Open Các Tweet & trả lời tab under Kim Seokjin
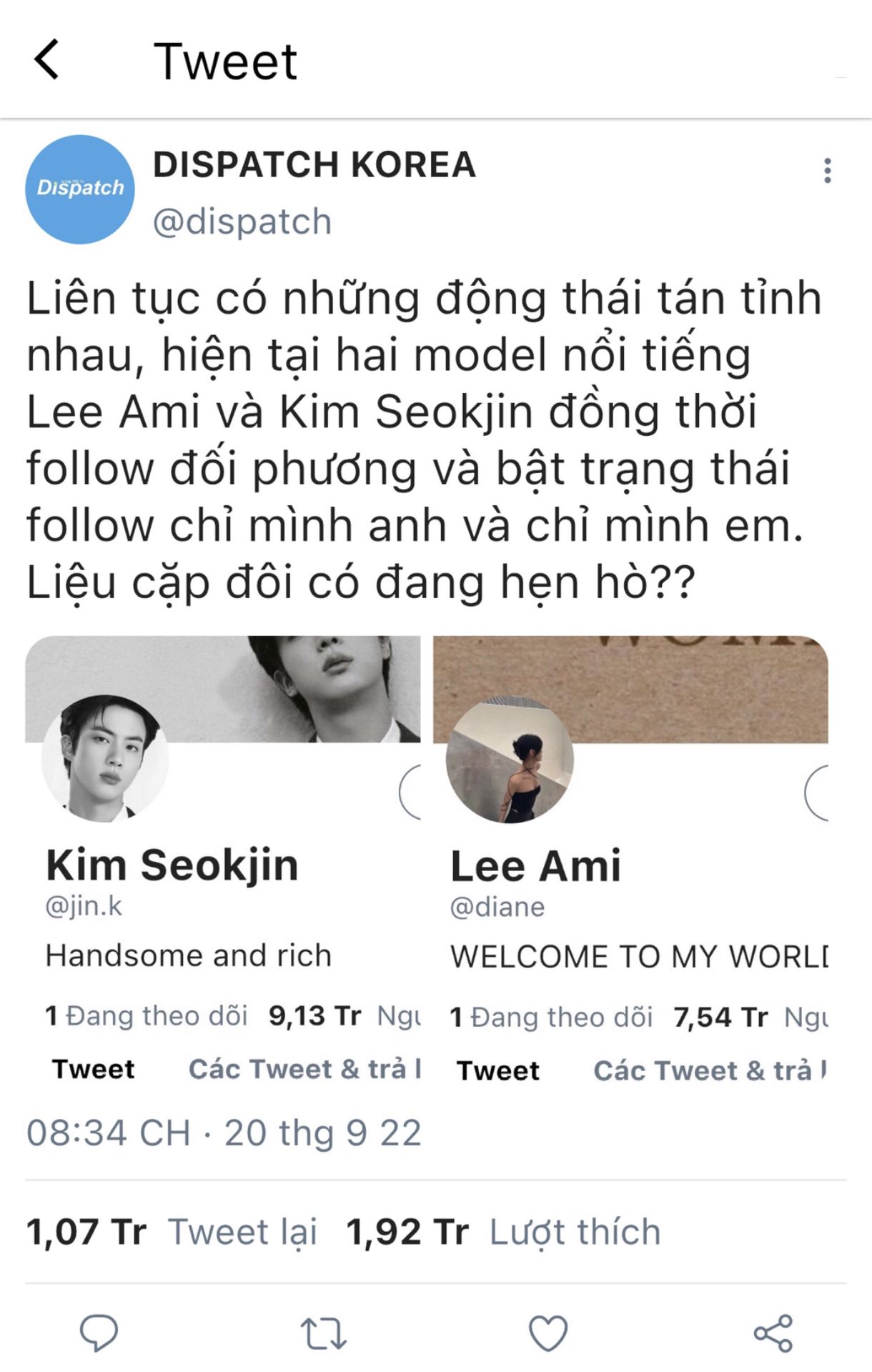The width and height of the screenshot is (872, 1372). [304, 1069]
